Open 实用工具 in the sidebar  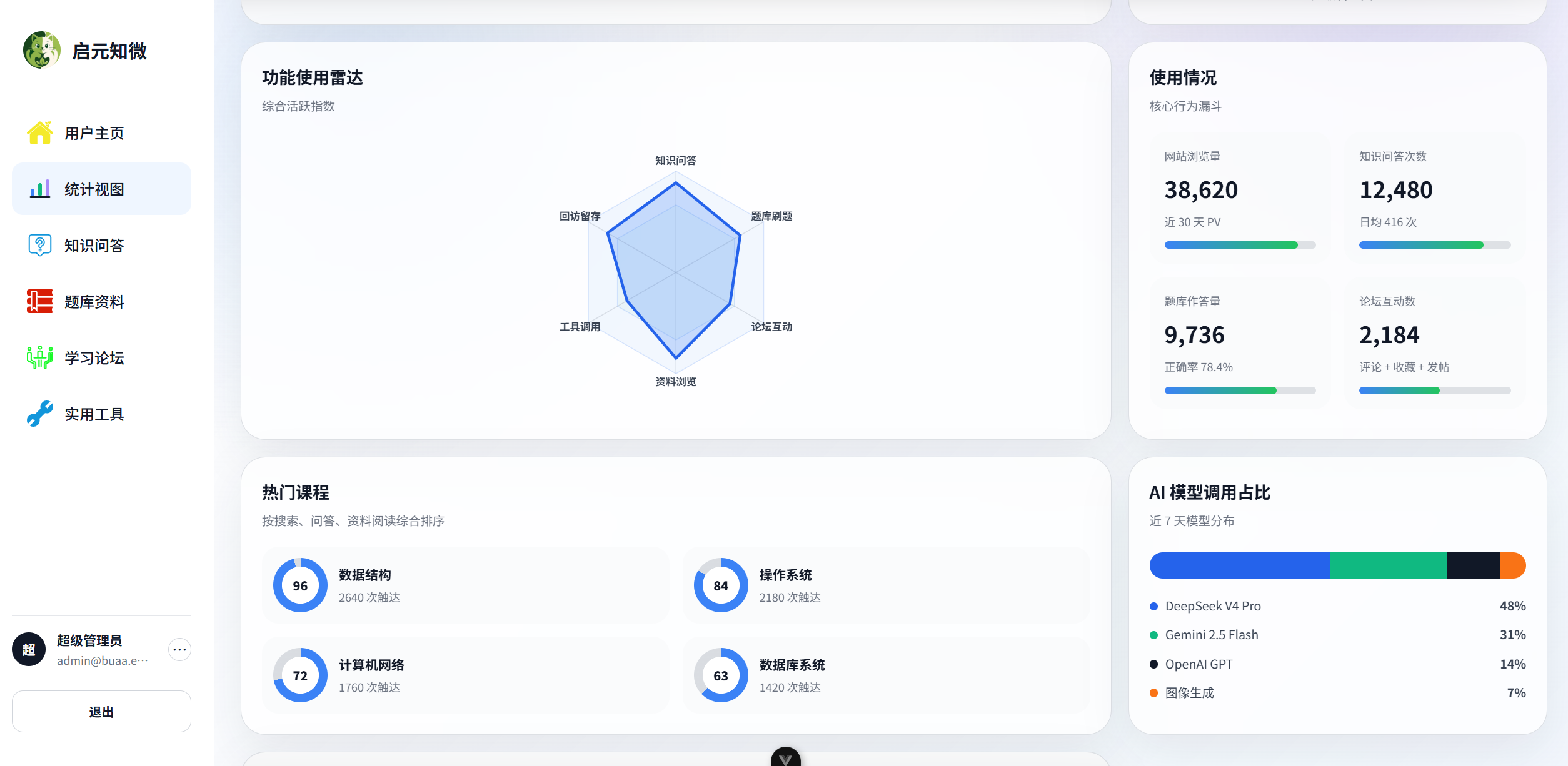[x=101, y=414]
